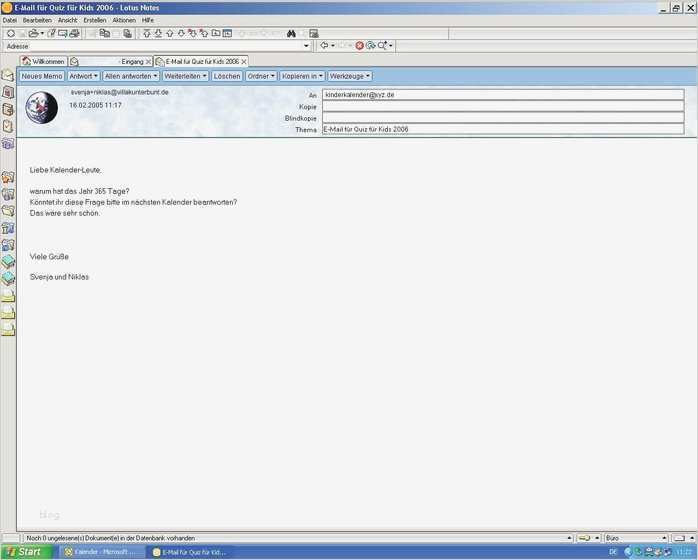Click the binoculars search icon in toolbar
This screenshot has height=560, width=698.
coord(291,33)
